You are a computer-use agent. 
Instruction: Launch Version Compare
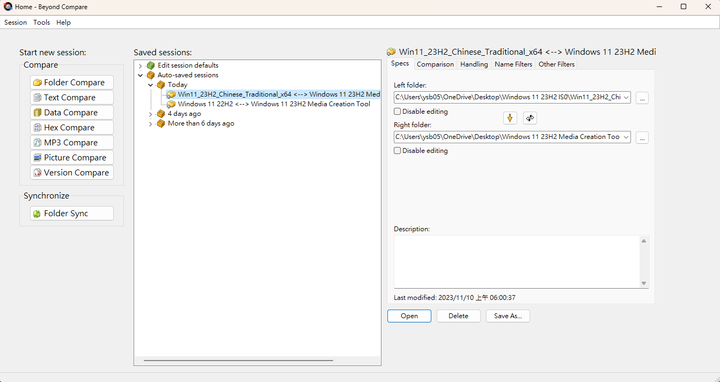(72, 173)
